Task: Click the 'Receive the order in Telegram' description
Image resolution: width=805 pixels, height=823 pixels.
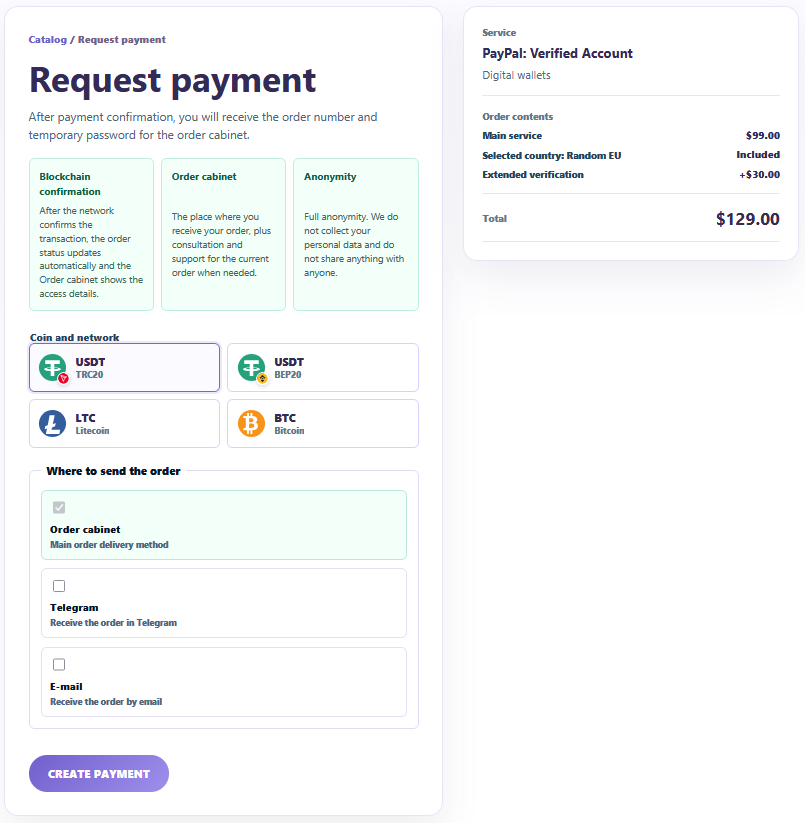Action: (113, 623)
